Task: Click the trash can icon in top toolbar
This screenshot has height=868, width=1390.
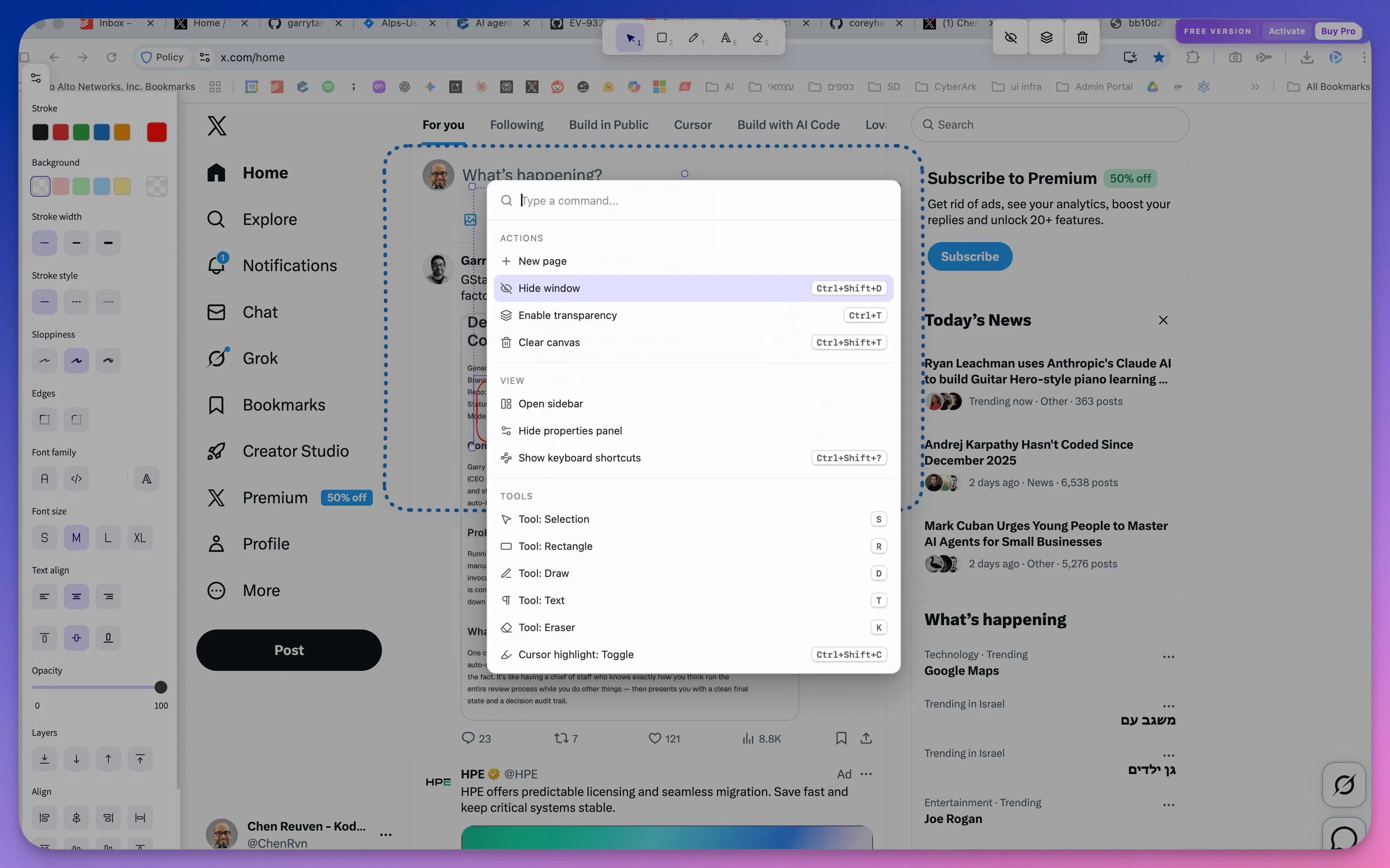Action: (1082, 38)
